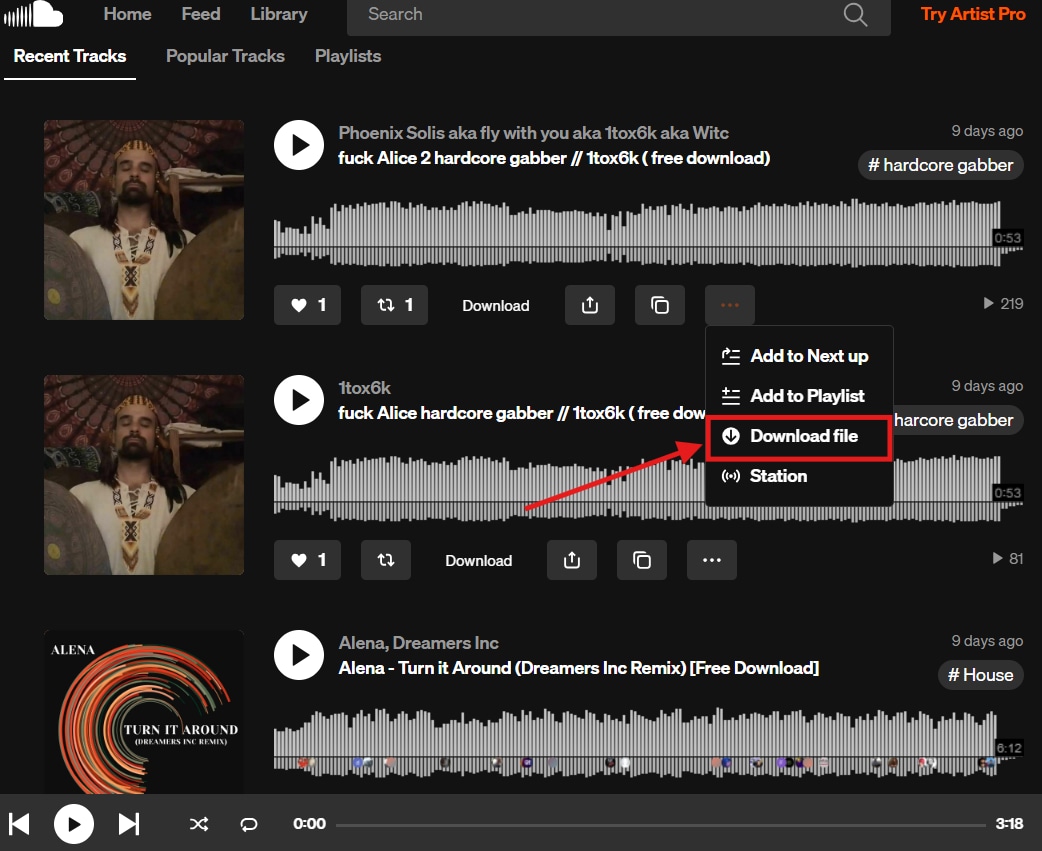The width and height of the screenshot is (1042, 851).
Task: Start a Station from the open menu
Action: pyautogui.click(x=778, y=476)
